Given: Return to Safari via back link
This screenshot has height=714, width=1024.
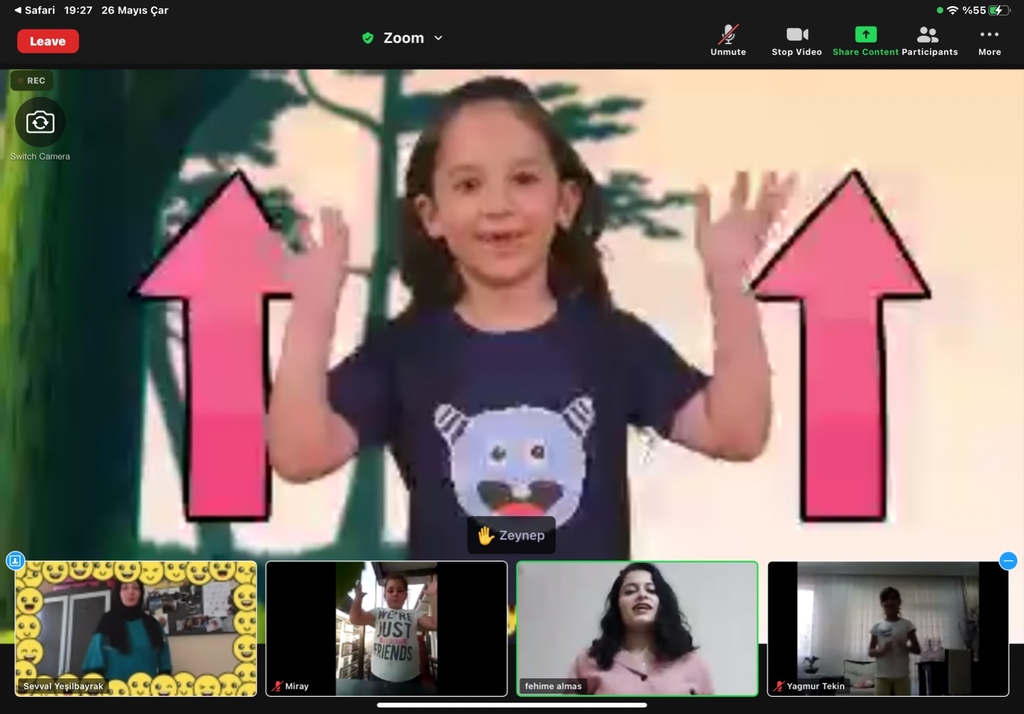Looking at the screenshot, I should [34, 10].
